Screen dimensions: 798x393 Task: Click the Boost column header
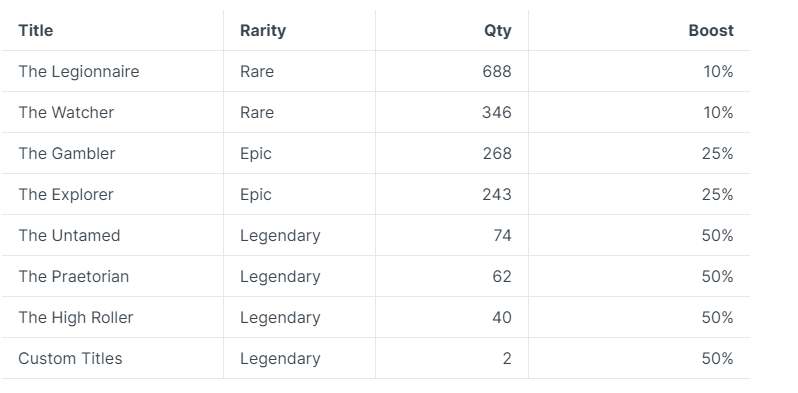tap(710, 31)
